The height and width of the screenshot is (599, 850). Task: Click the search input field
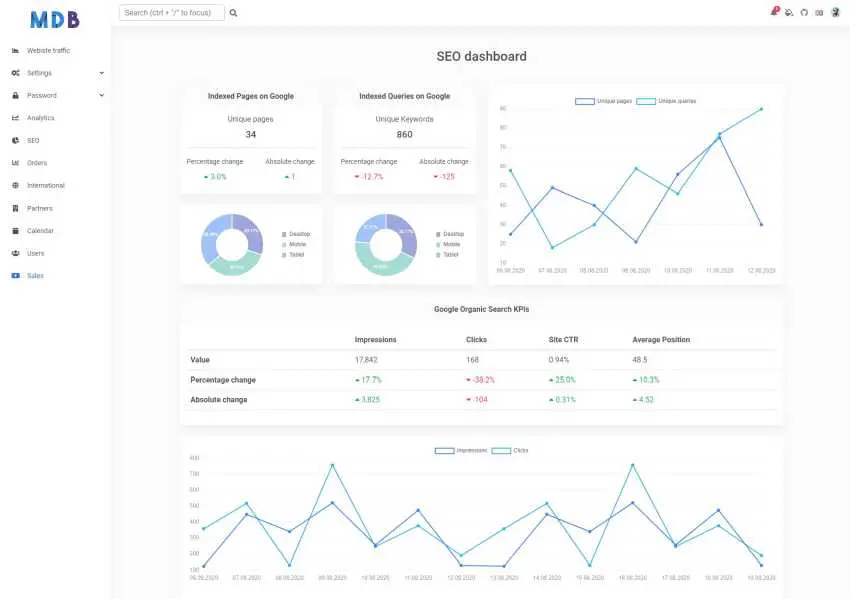click(170, 12)
